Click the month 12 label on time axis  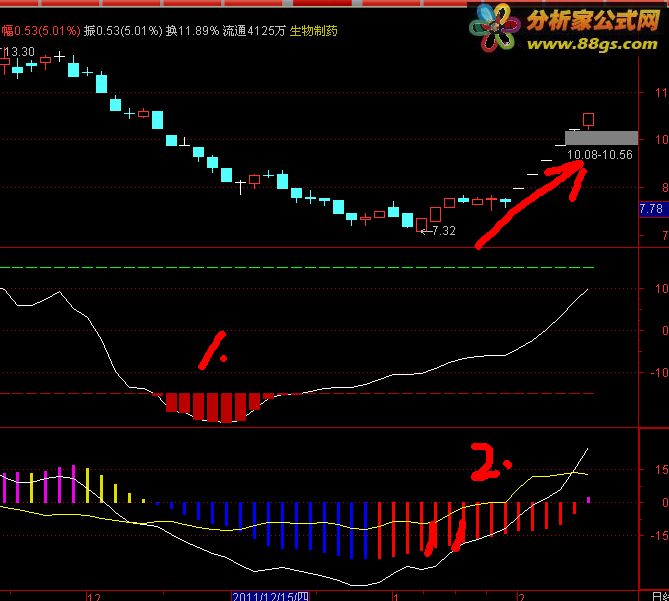(94, 596)
